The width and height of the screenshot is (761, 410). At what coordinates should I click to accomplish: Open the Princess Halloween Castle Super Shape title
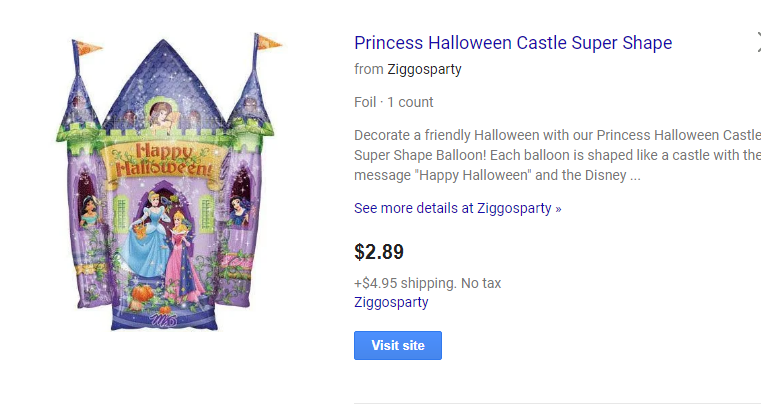(513, 43)
